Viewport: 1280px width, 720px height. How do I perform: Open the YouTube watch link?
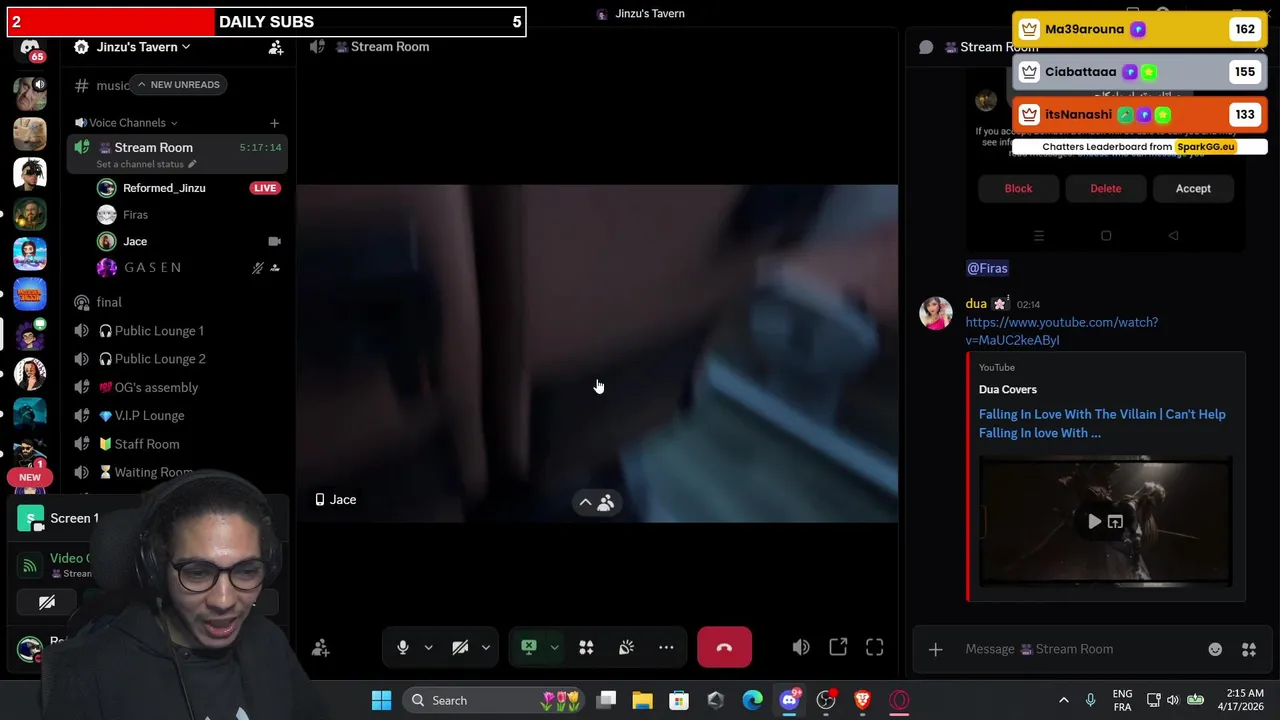(x=1062, y=331)
